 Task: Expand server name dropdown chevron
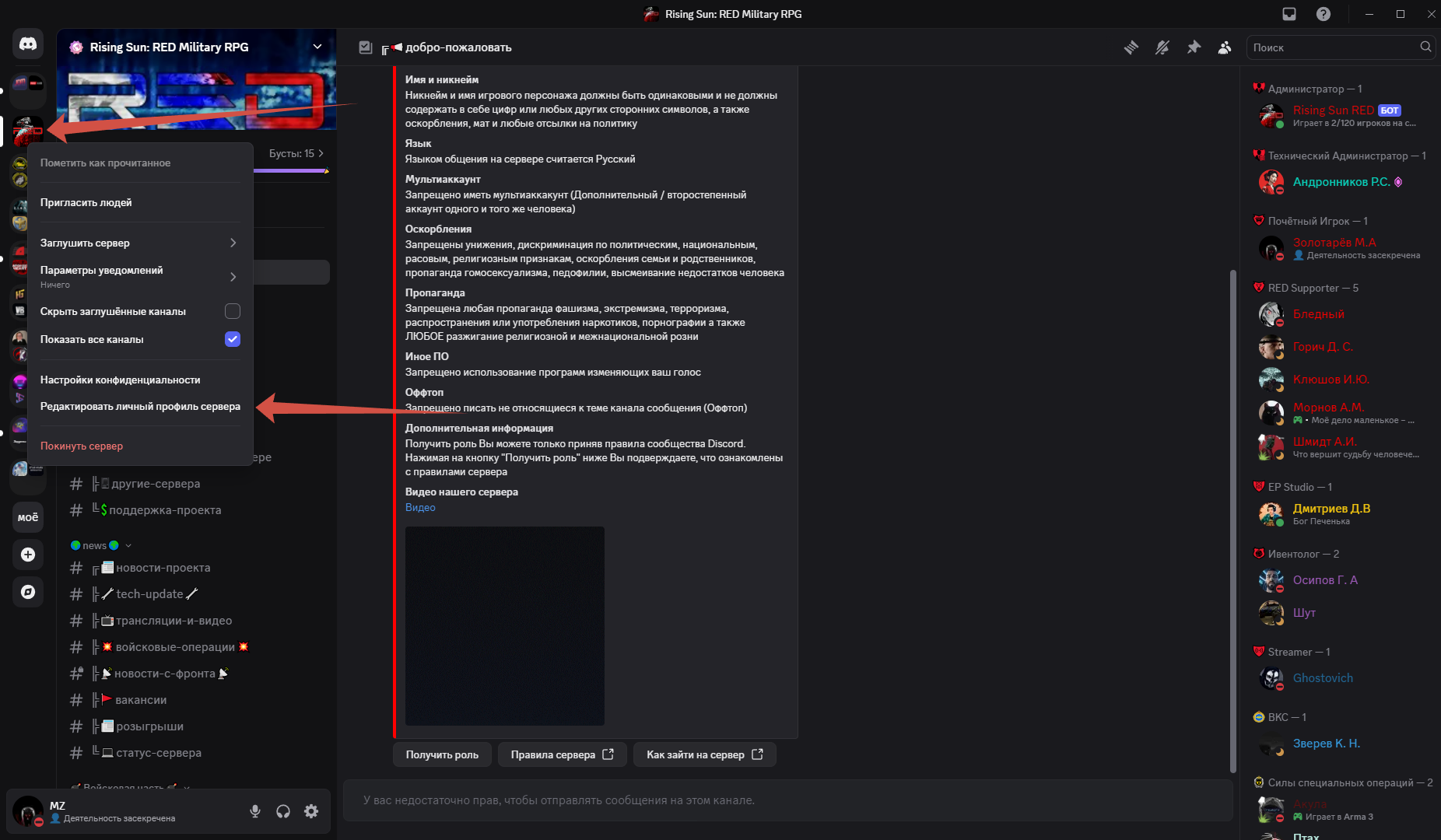(317, 47)
